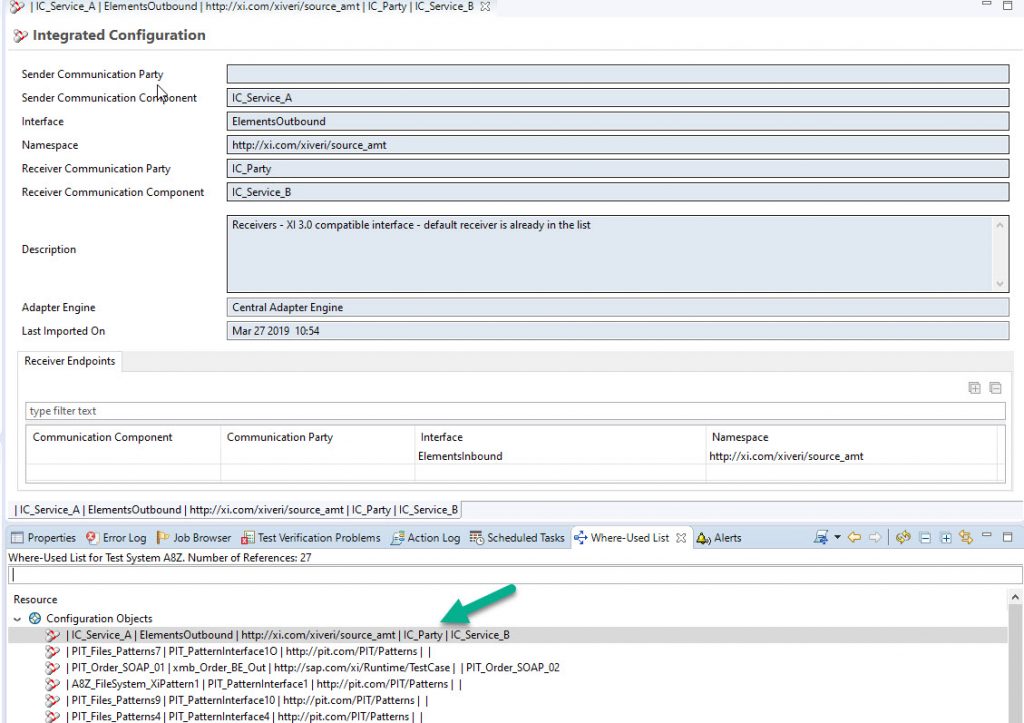Click the Configuration Objects globe icon
Image resolution: width=1024 pixels, height=723 pixels.
coord(35,618)
